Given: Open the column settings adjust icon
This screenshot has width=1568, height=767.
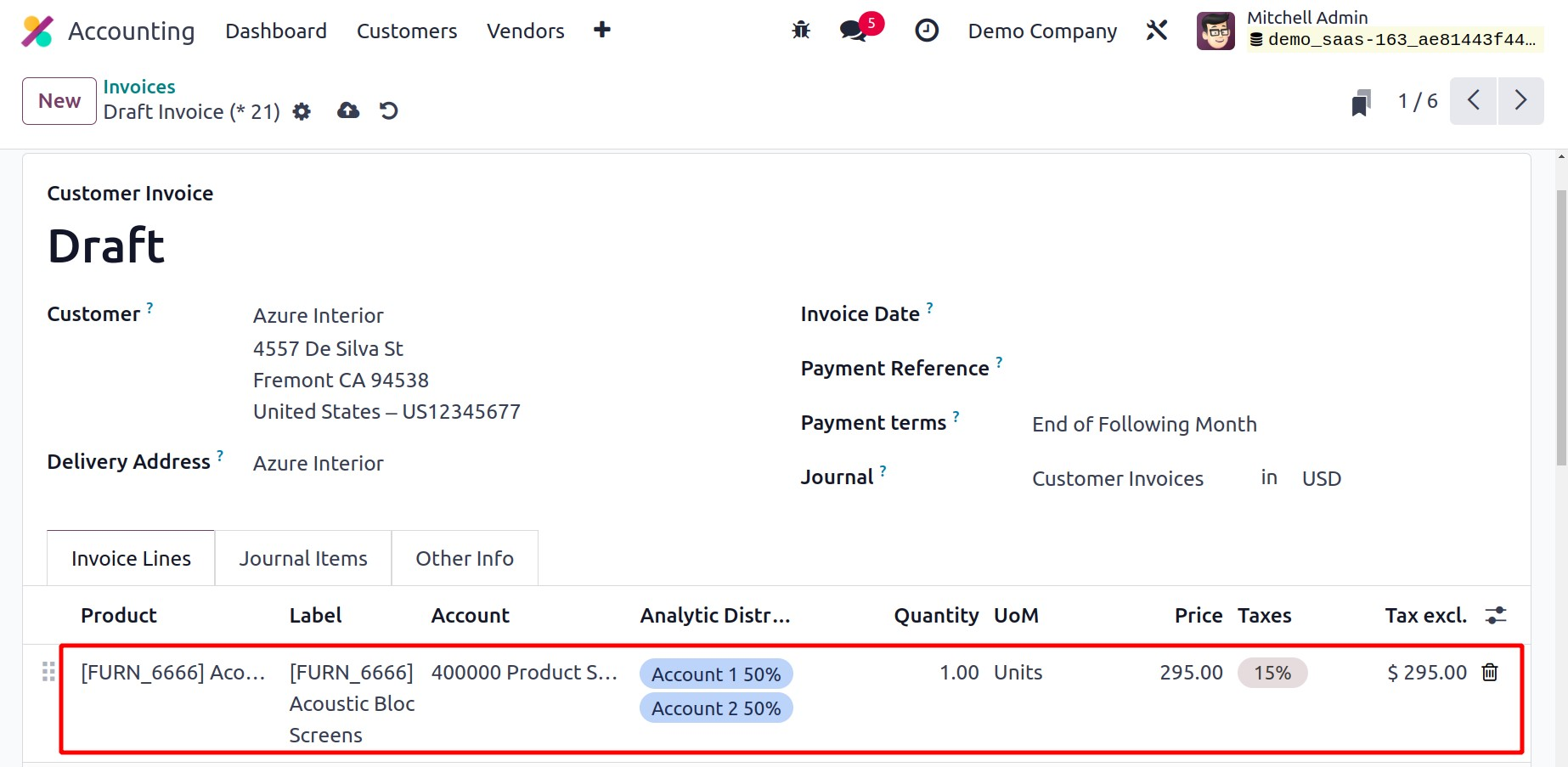Looking at the screenshot, I should pyautogui.click(x=1495, y=616).
